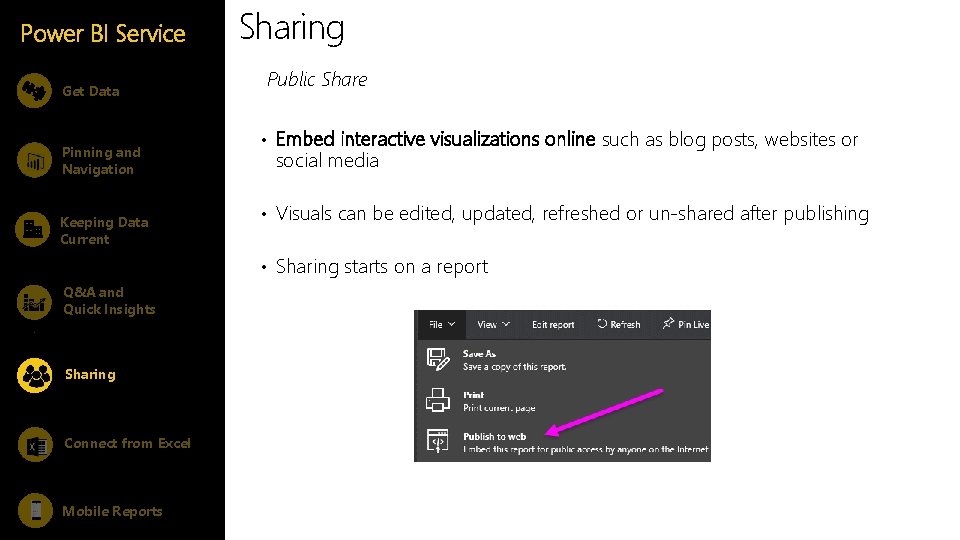Click the Refresh circular arrow icon

602,324
